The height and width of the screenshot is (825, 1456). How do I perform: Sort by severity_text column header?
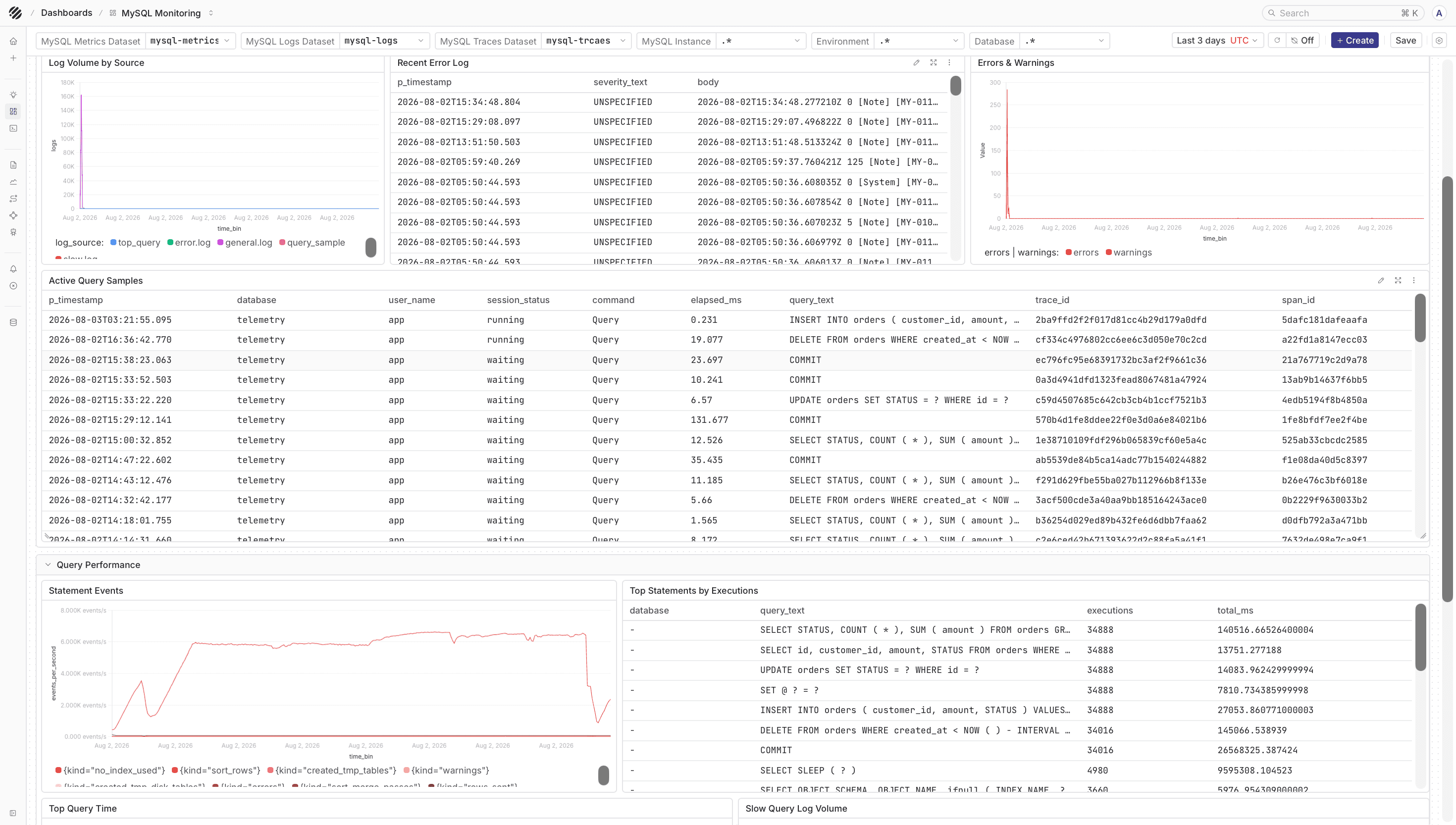[620, 82]
